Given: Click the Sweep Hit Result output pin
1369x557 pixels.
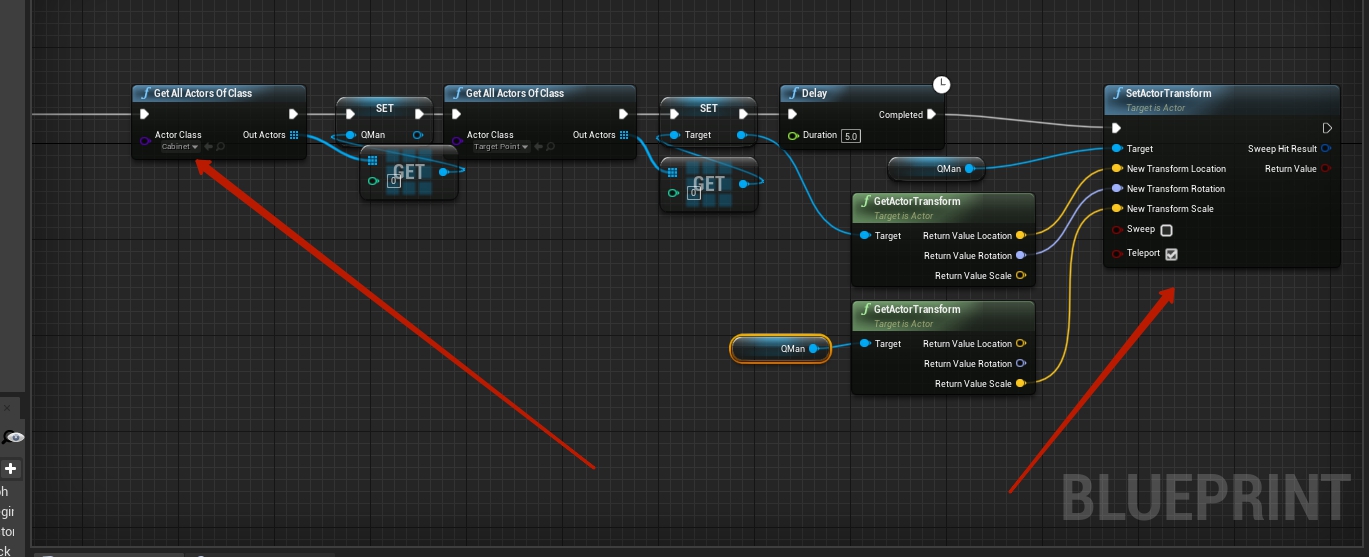Looking at the screenshot, I should (1326, 149).
